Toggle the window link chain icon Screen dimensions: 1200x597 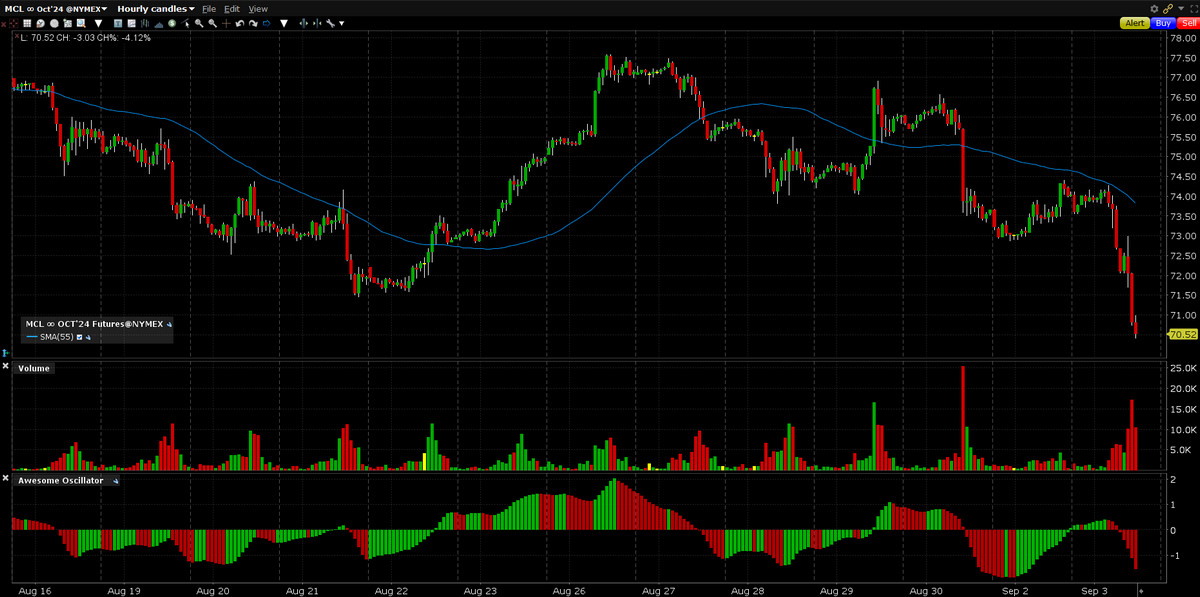coord(1168,8)
